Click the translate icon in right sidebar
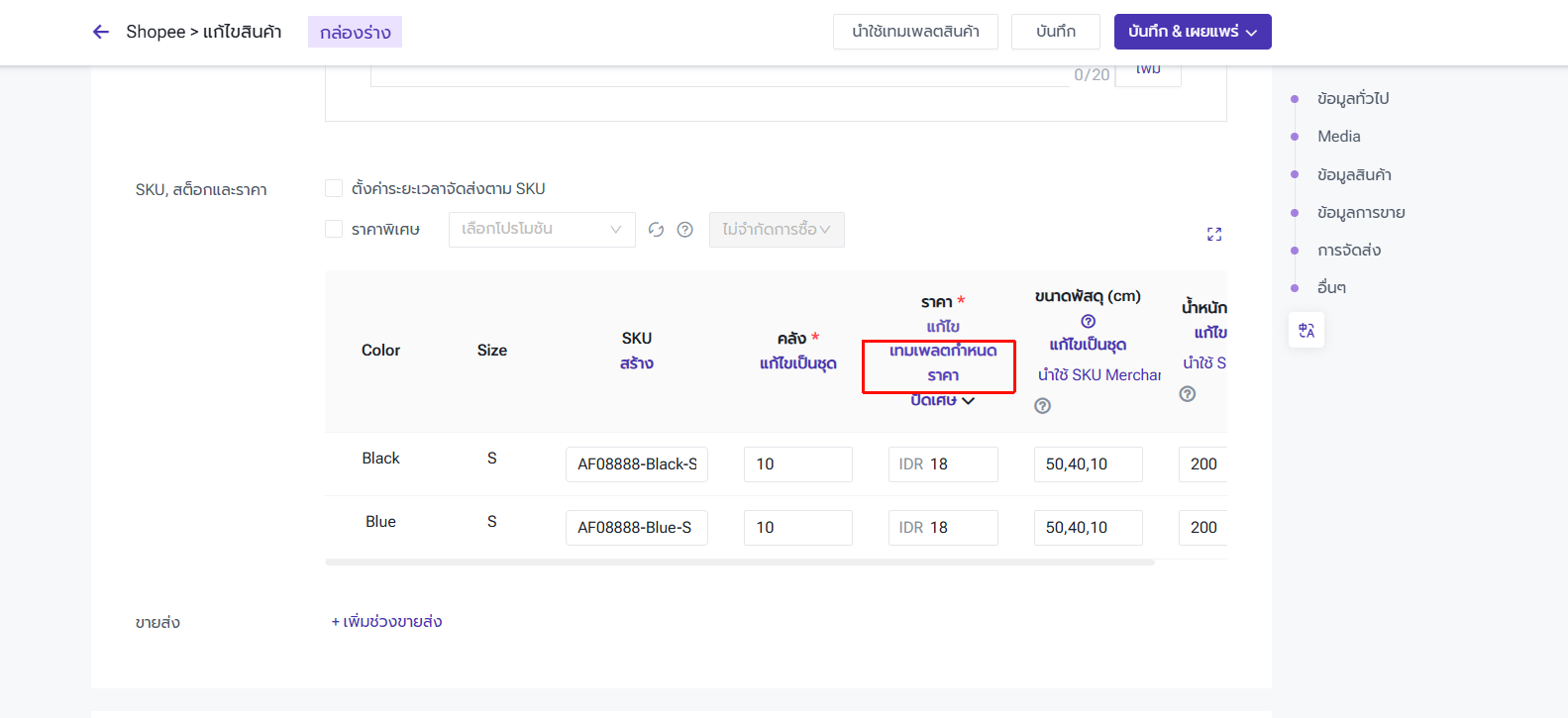This screenshot has width=1568, height=718. (x=1307, y=331)
